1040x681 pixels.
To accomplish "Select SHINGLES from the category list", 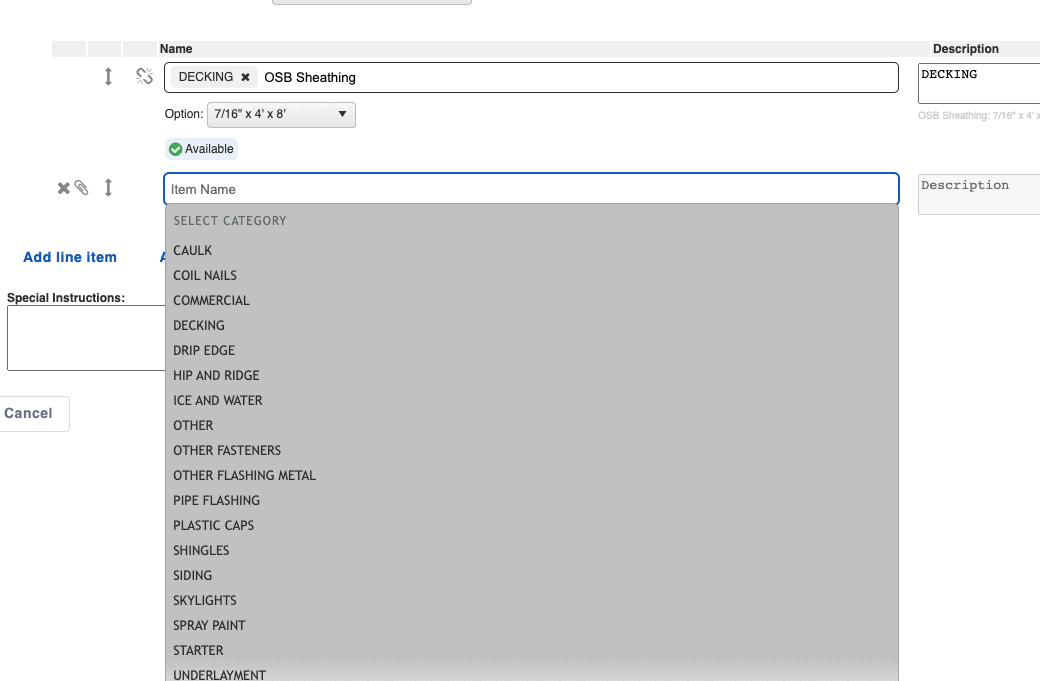I will (201, 551).
